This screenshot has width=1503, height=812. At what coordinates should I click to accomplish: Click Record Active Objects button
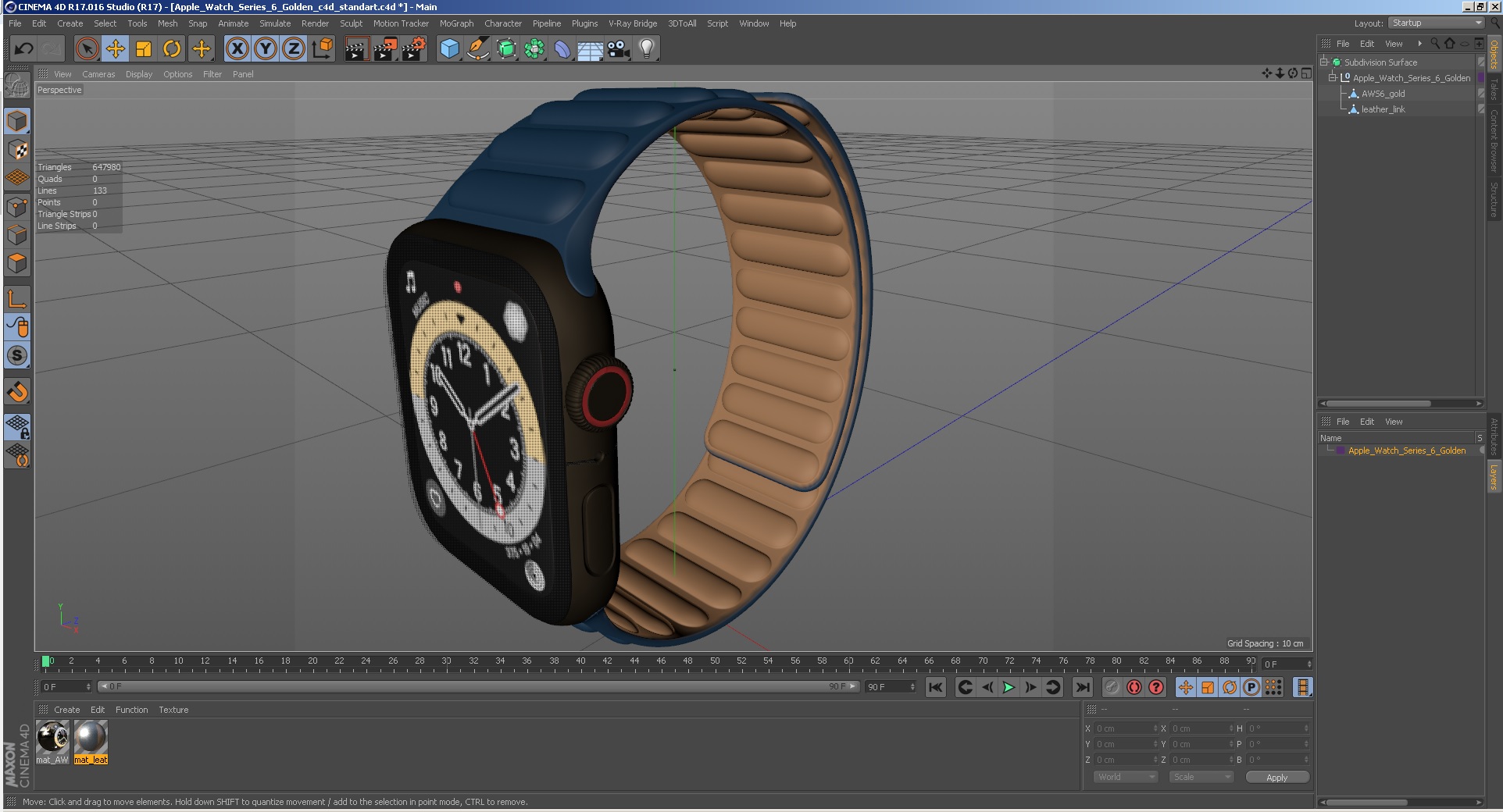1112,687
